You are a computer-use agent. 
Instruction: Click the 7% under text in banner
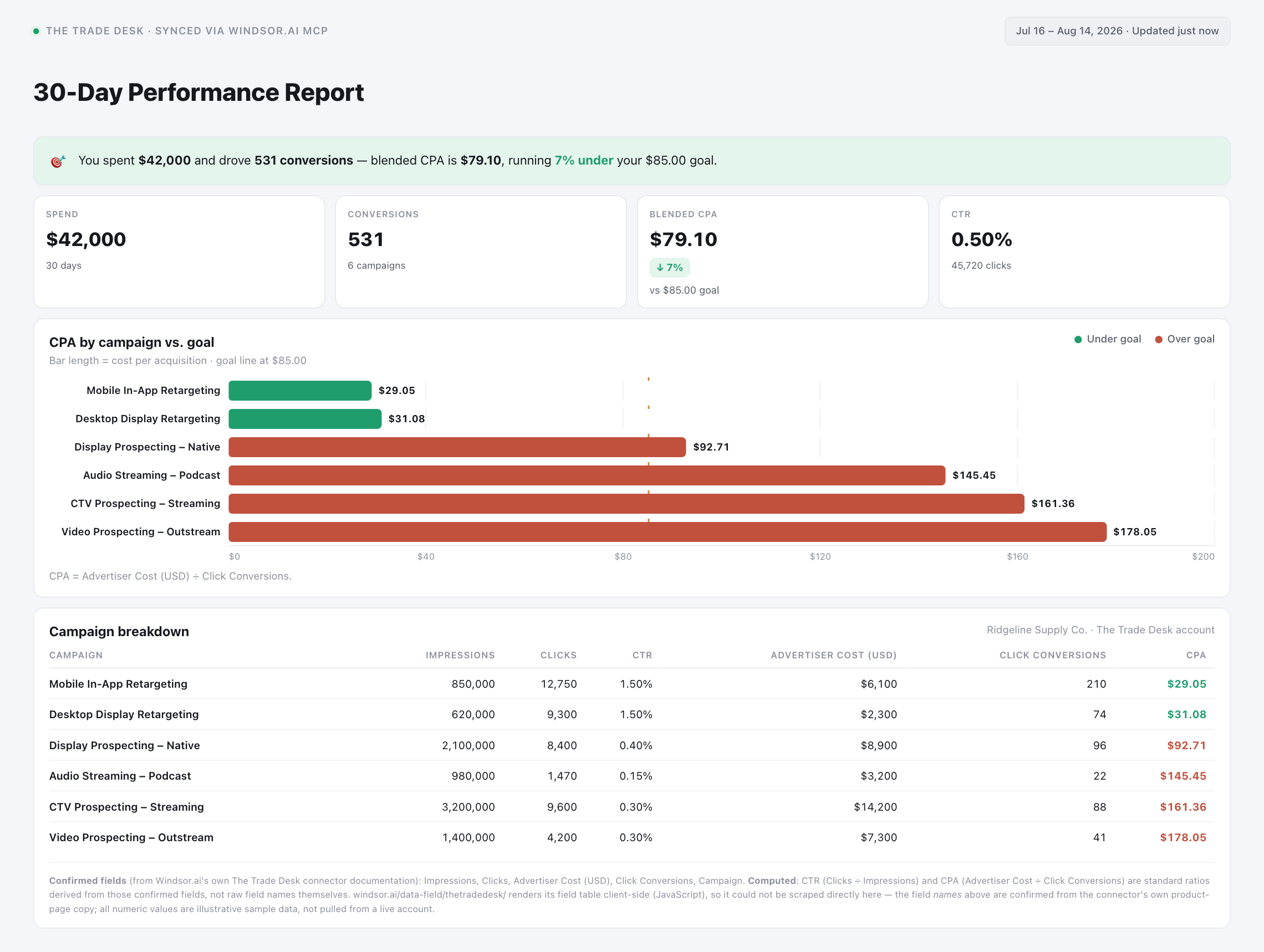pyautogui.click(x=583, y=161)
